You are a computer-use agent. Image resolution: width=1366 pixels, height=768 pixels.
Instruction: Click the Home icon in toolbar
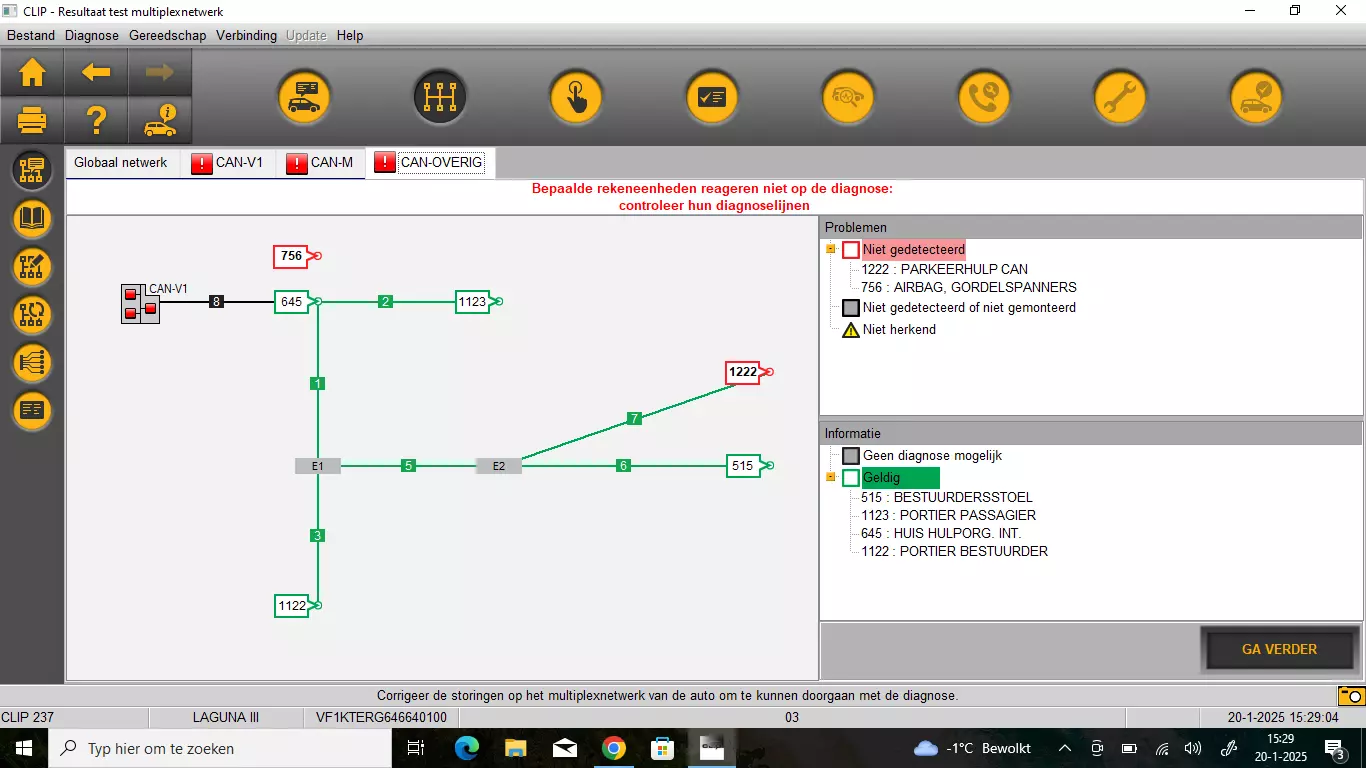(x=32, y=72)
